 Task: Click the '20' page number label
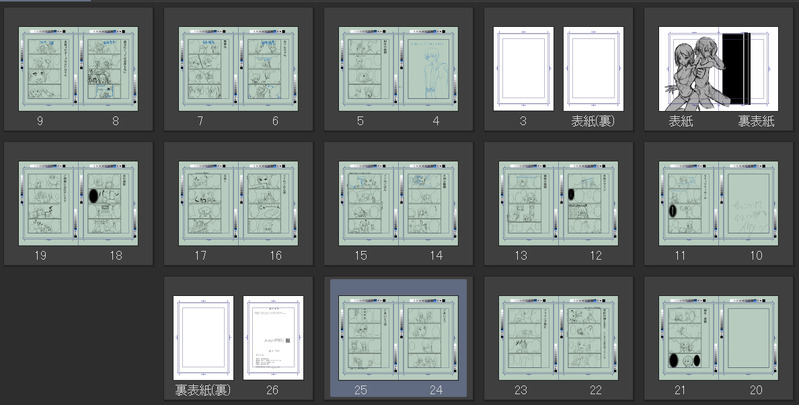coord(756,390)
